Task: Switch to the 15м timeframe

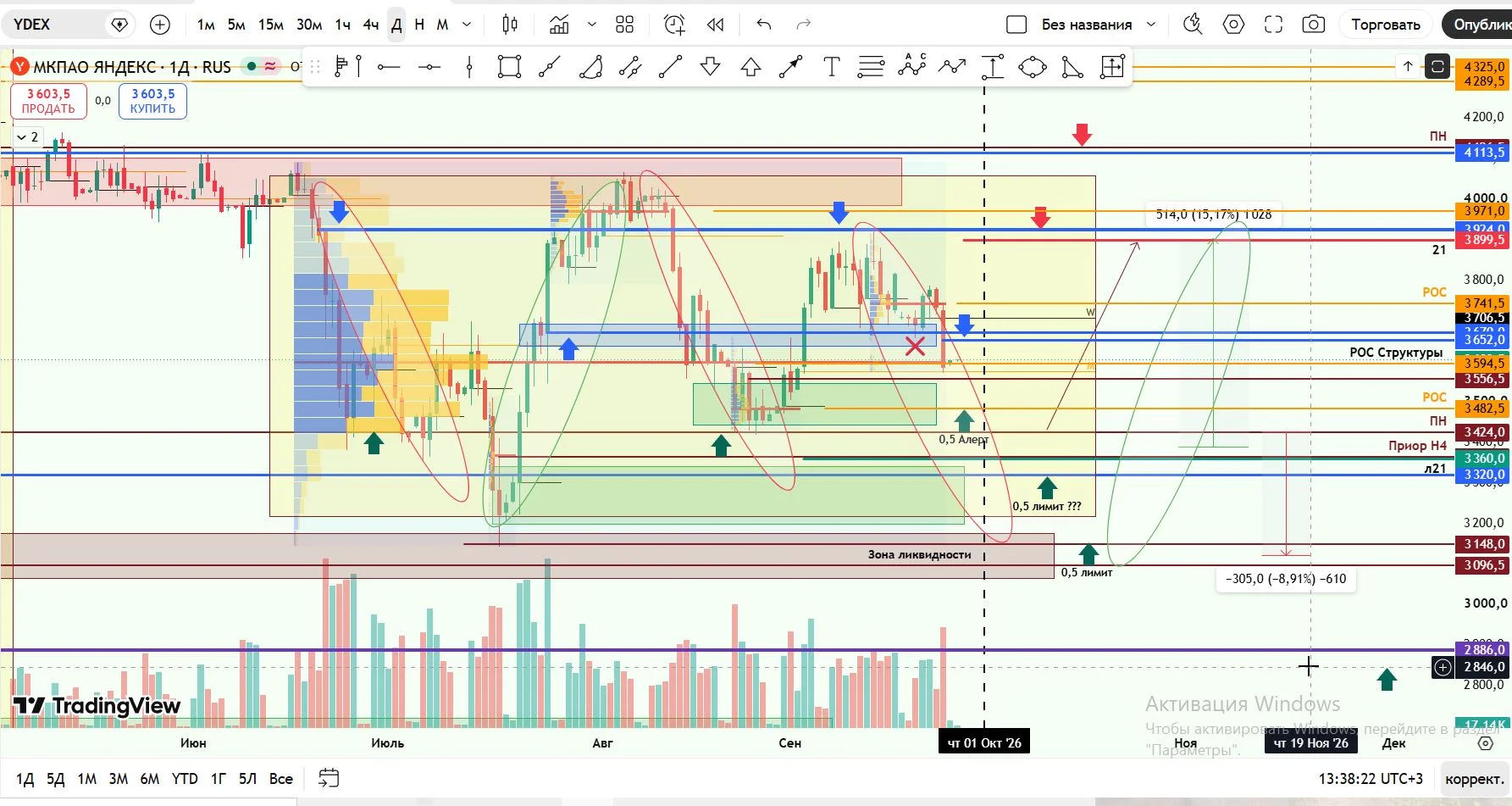Action: [x=270, y=25]
